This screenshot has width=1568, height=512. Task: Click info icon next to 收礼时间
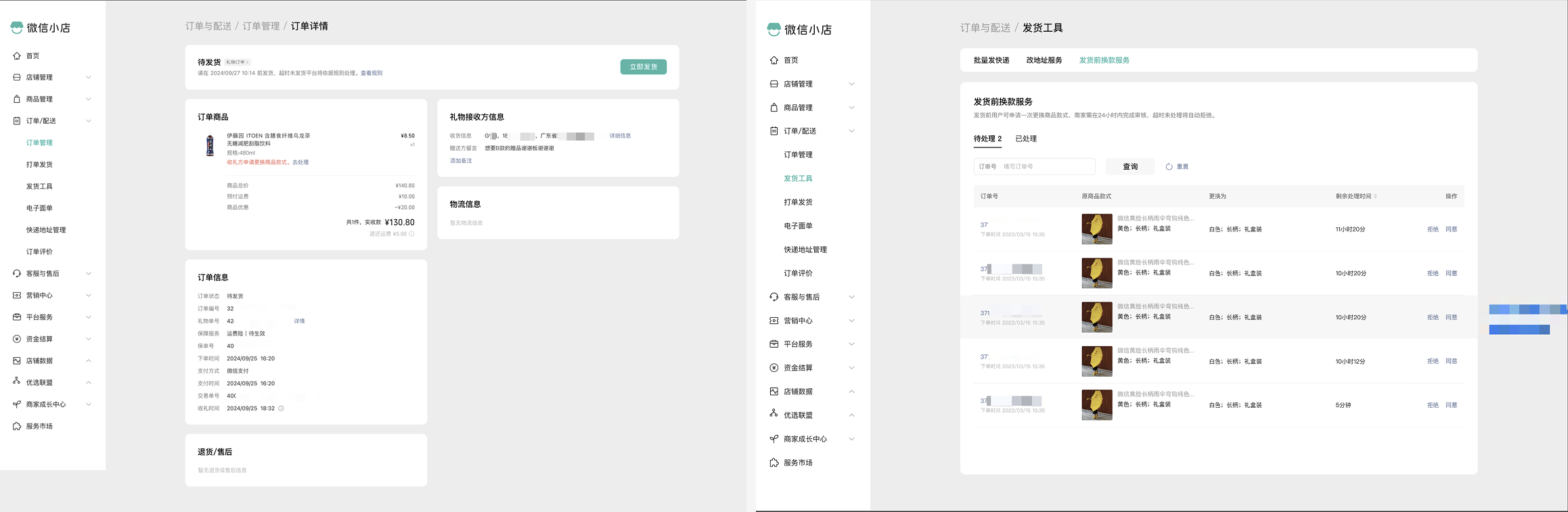click(282, 409)
